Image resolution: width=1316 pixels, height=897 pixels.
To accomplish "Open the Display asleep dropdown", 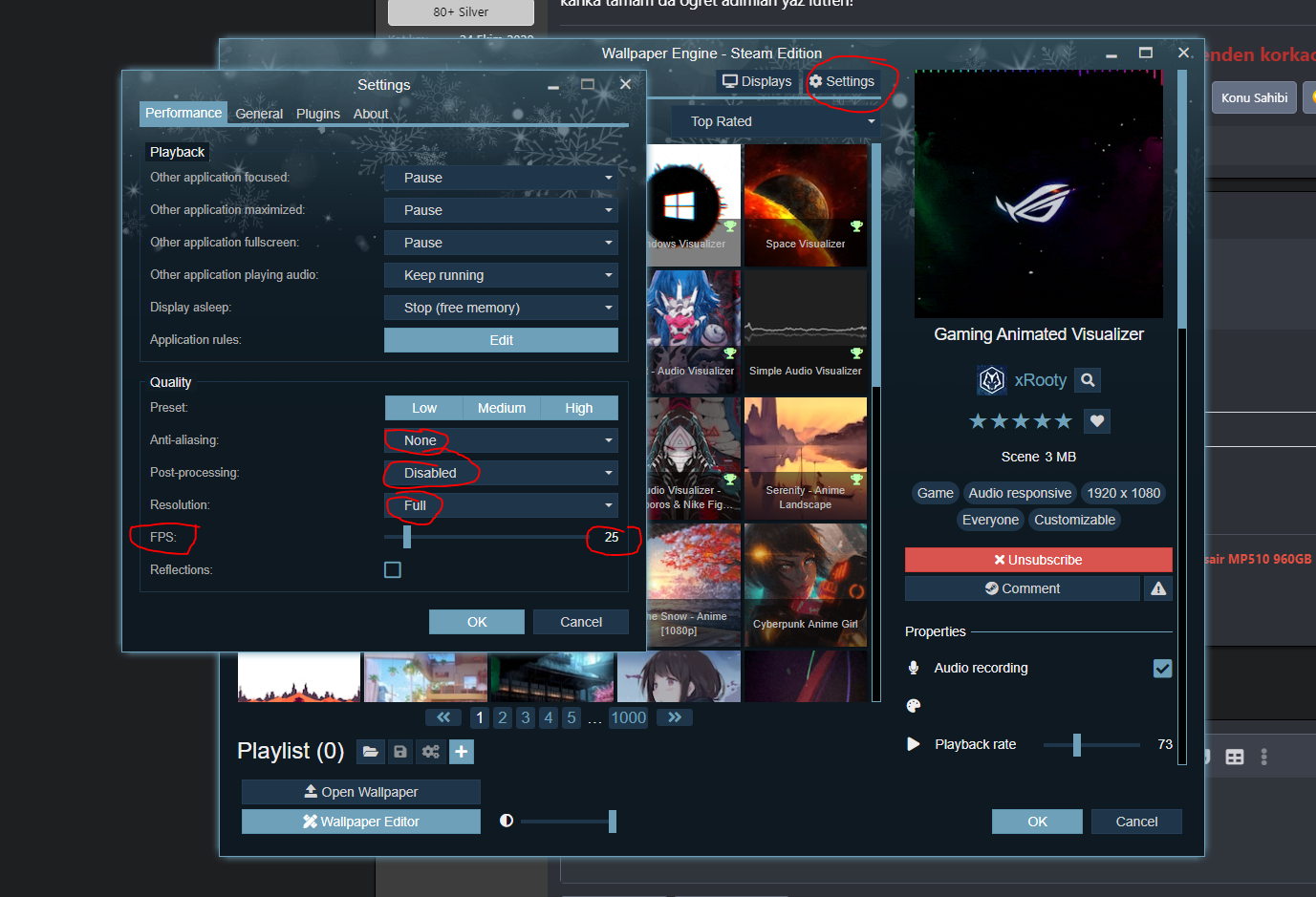I will [501, 308].
